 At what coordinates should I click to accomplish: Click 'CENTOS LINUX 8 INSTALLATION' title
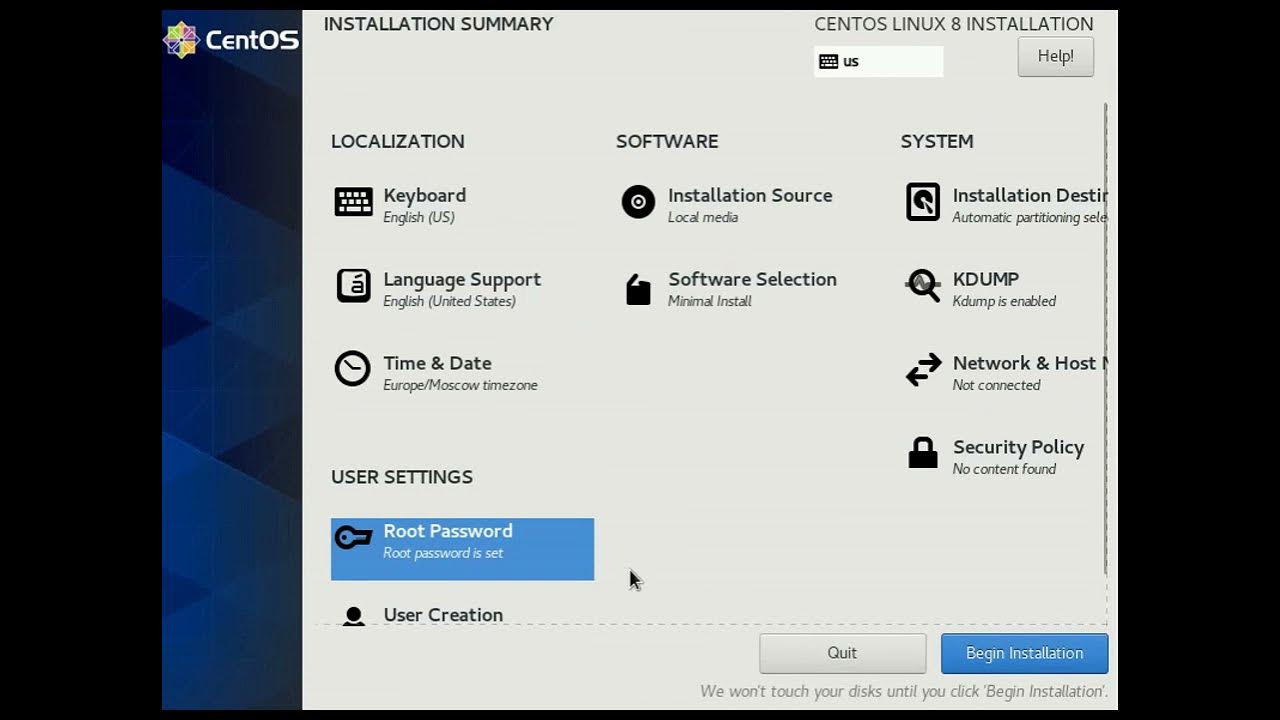click(954, 24)
